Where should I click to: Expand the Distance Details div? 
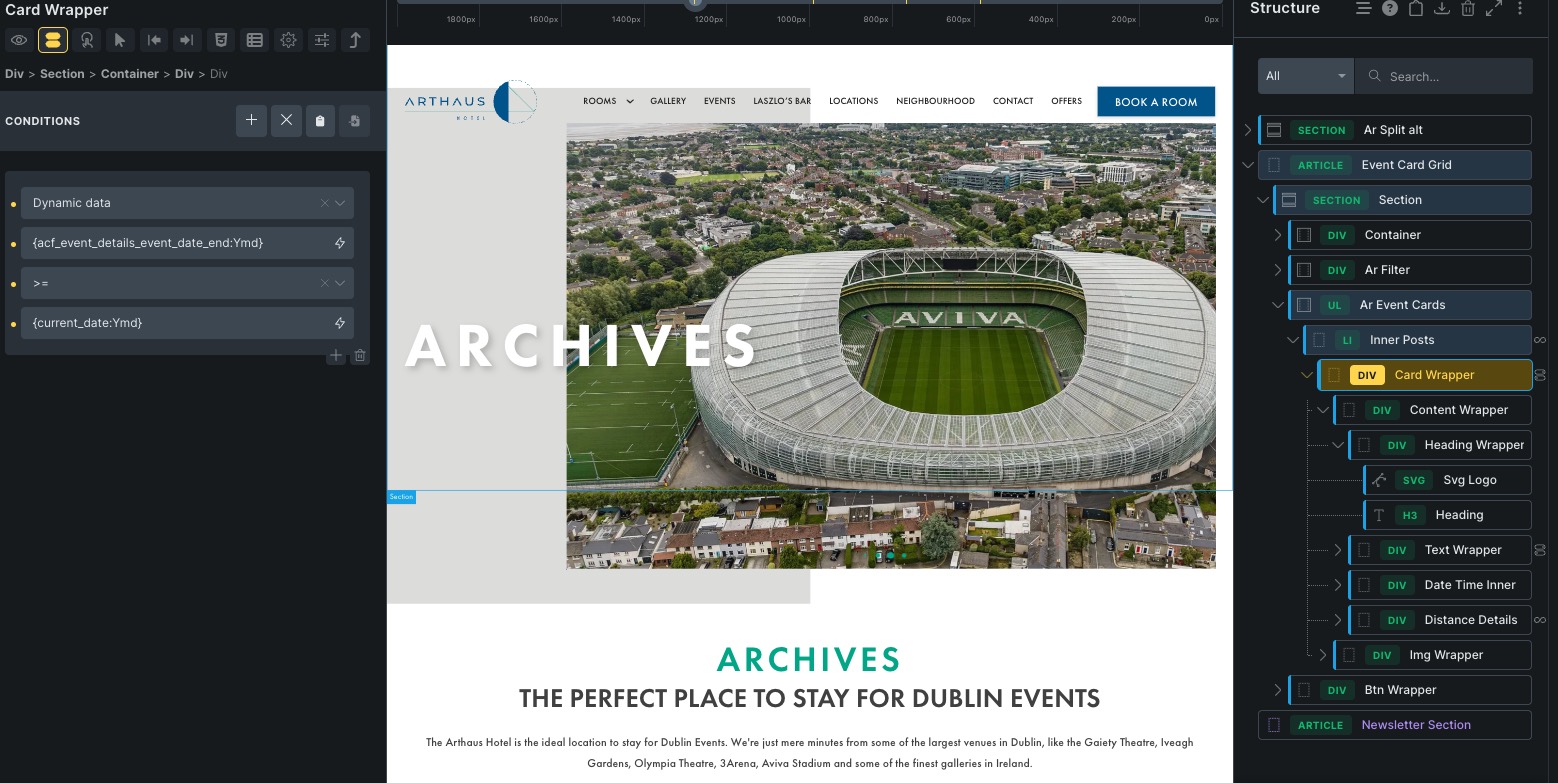coord(1338,620)
